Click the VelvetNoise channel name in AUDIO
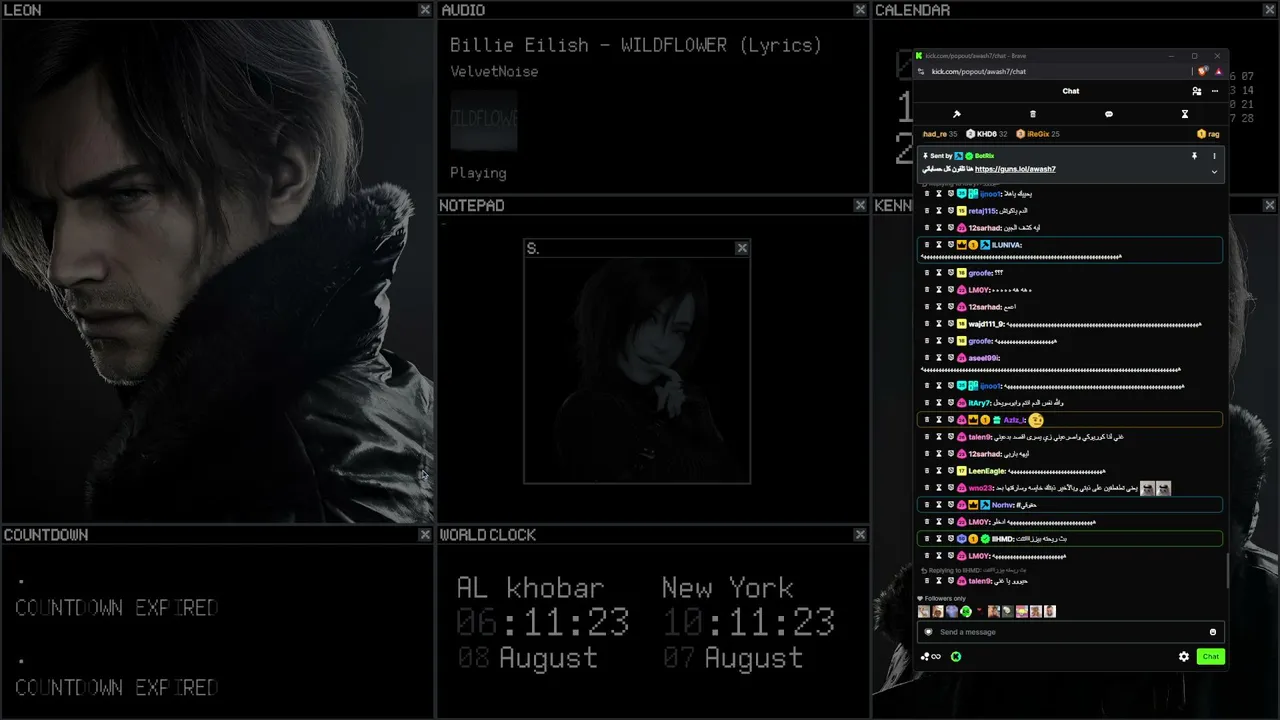 (494, 72)
